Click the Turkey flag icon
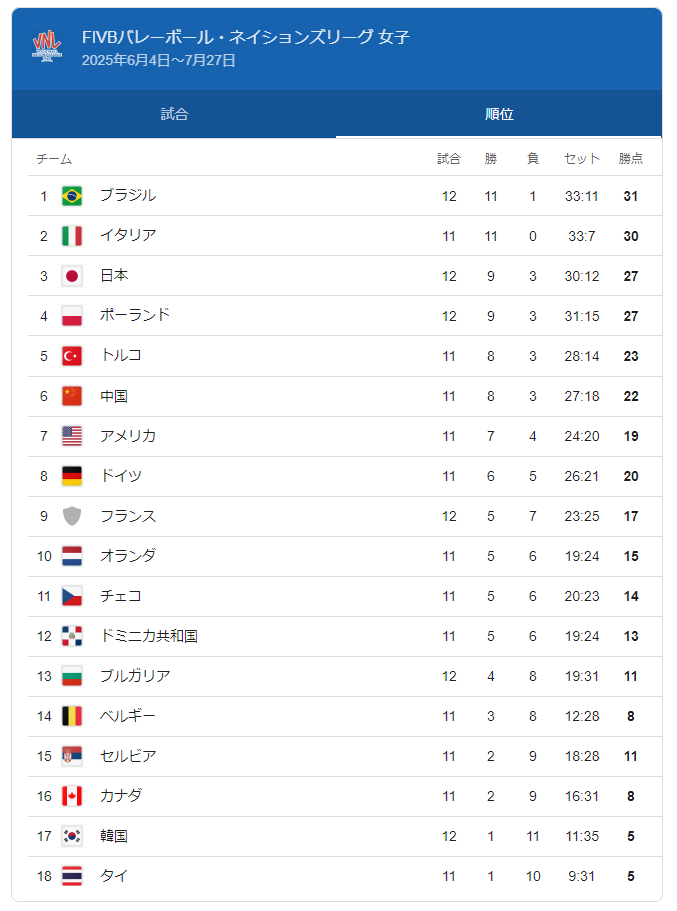Image resolution: width=677 pixels, height=911 pixels. pos(72,356)
